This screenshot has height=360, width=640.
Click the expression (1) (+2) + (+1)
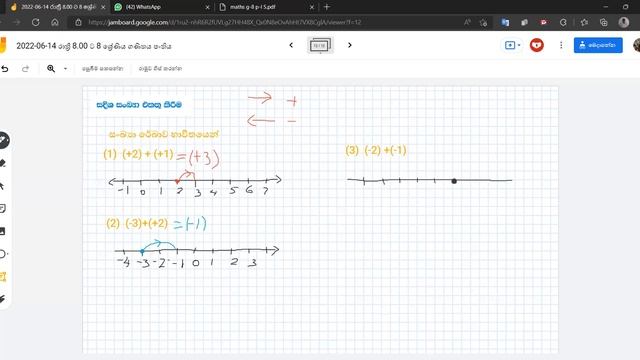[138, 154]
